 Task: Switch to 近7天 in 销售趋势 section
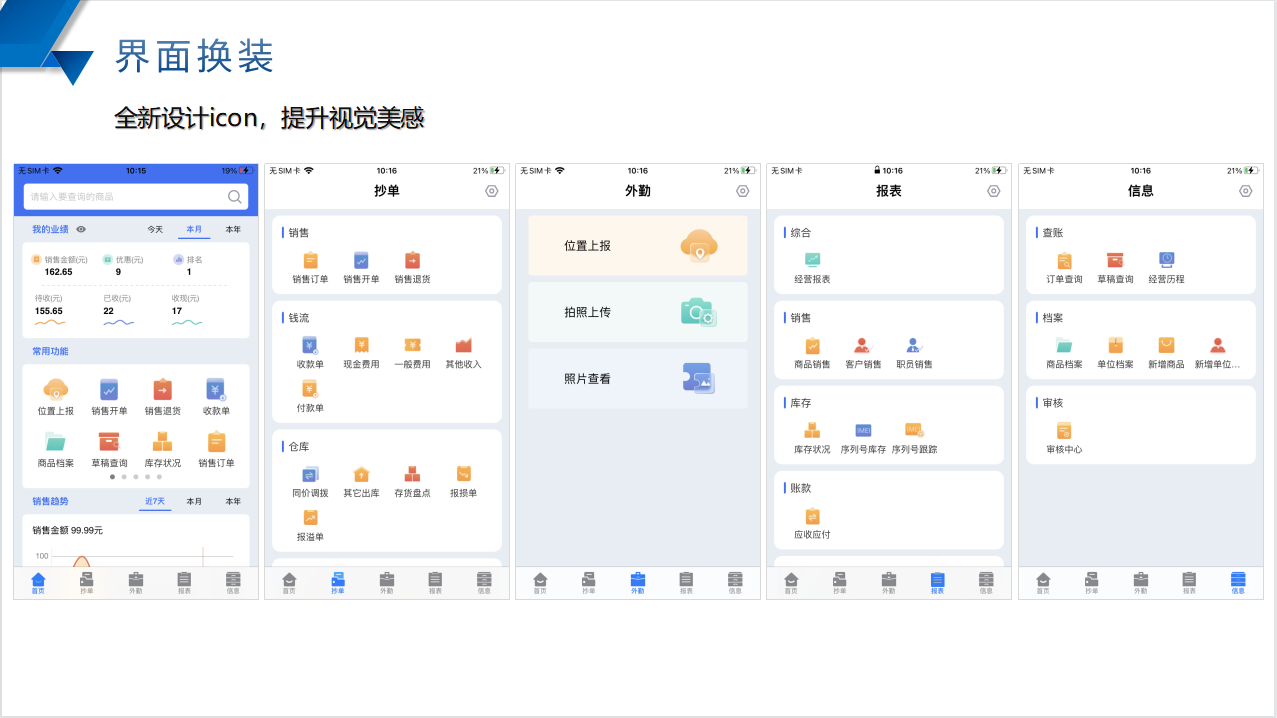(x=155, y=502)
